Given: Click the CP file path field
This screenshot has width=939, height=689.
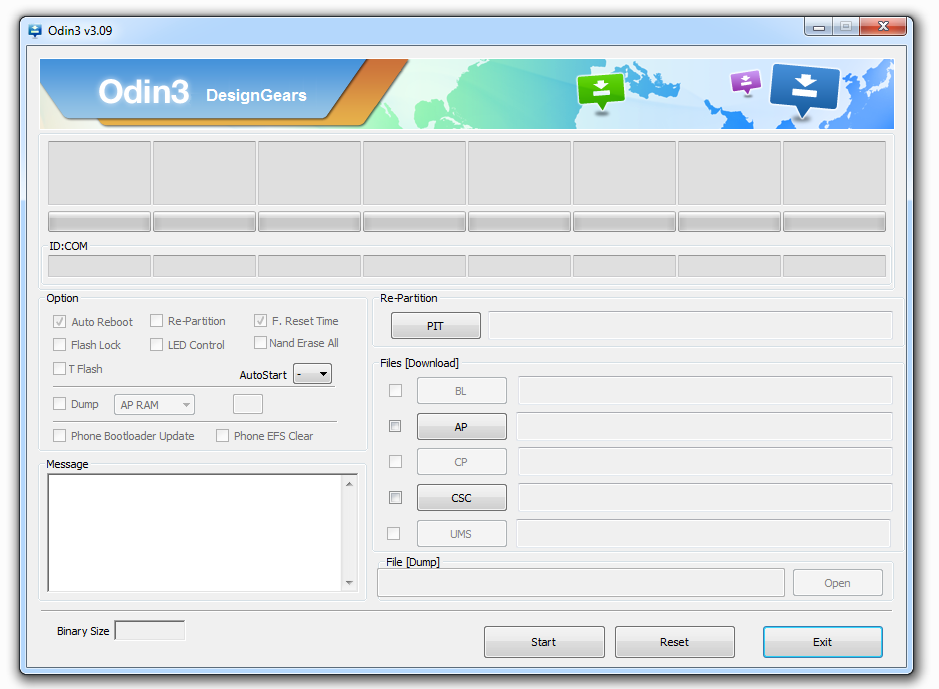Looking at the screenshot, I should (705, 462).
